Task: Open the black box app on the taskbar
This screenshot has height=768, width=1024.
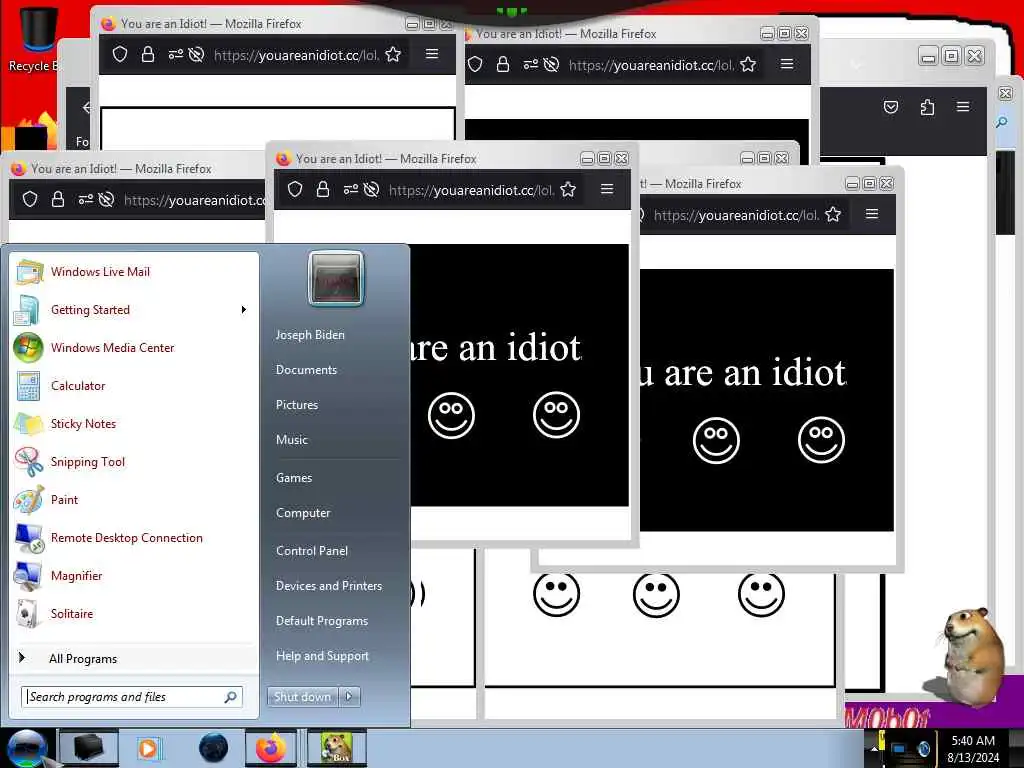Action: (88, 748)
